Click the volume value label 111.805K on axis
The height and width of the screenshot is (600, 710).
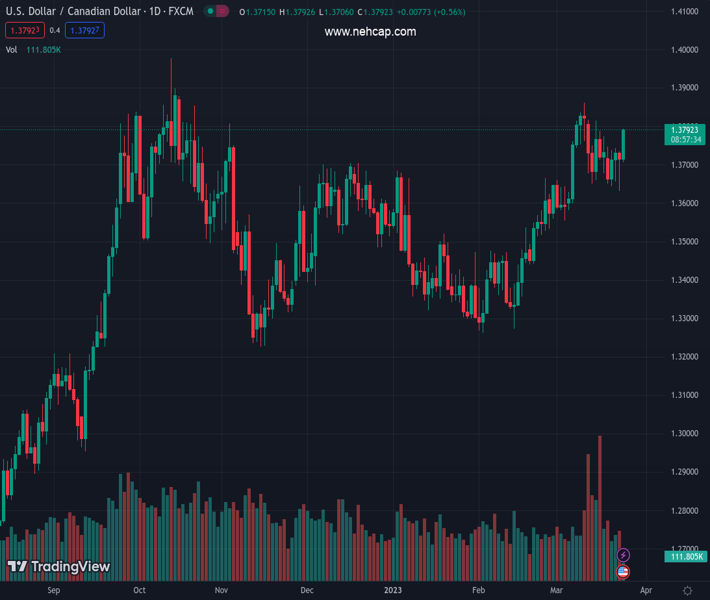pyautogui.click(x=685, y=556)
